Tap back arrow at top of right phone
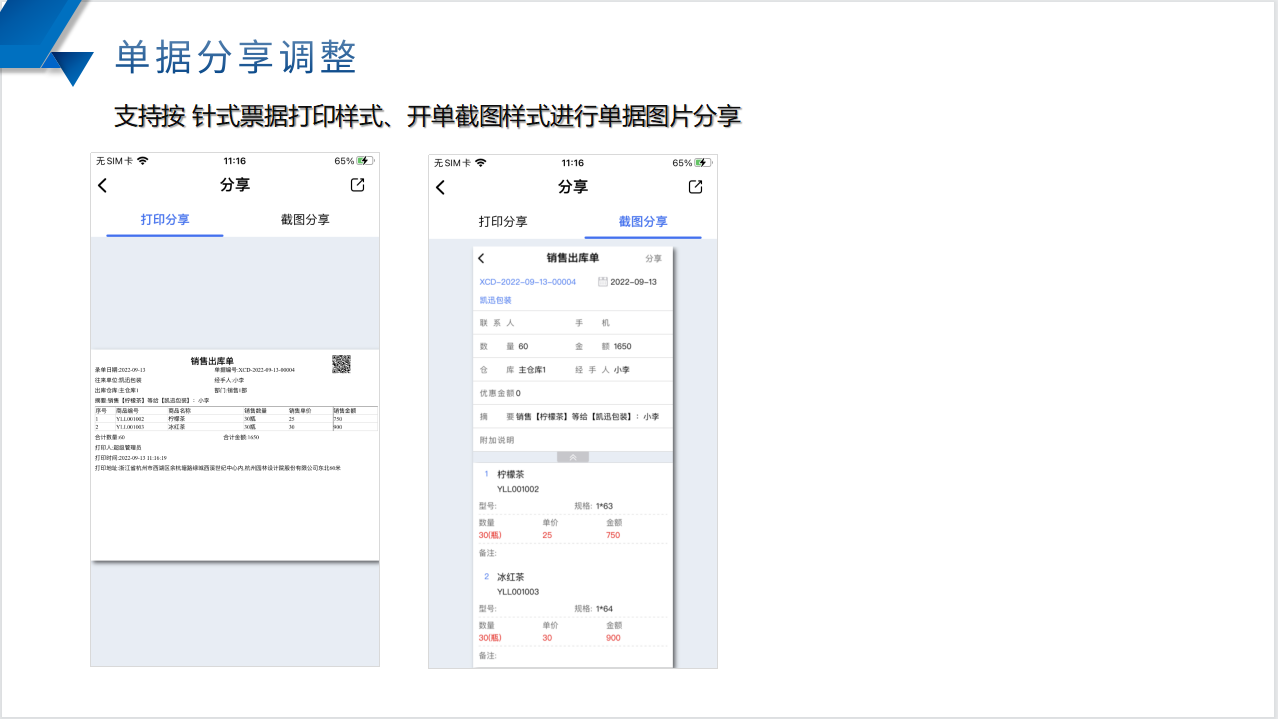This screenshot has height=719, width=1278. 440,187
